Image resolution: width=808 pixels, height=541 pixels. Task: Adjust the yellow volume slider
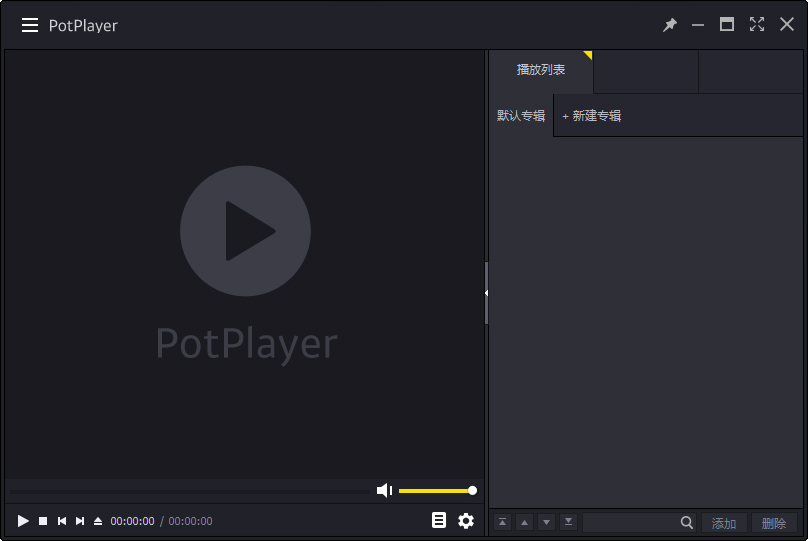[437, 491]
